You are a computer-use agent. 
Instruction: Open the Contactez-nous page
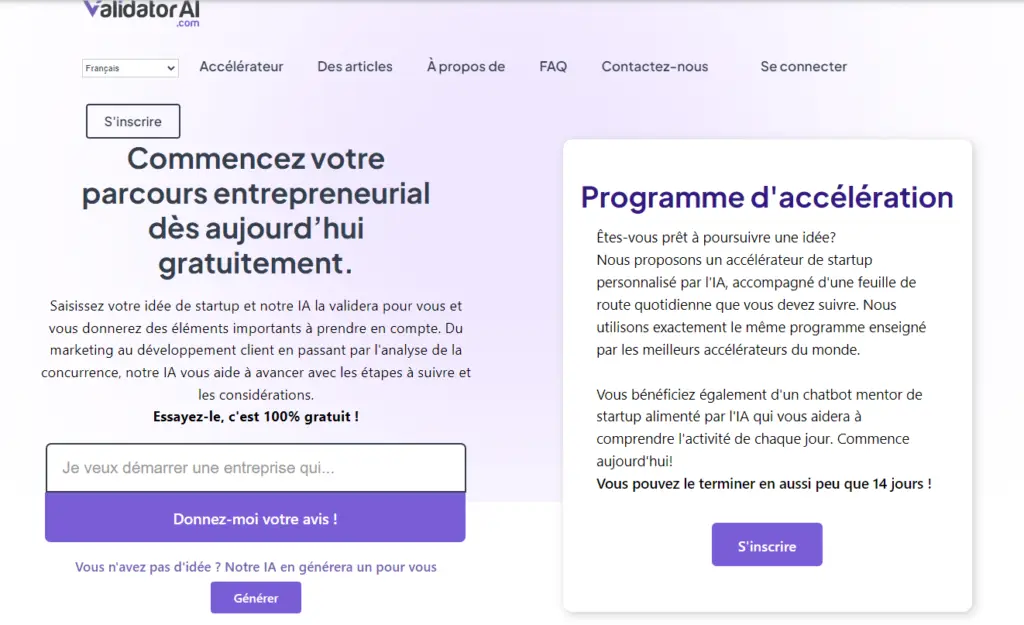[654, 67]
